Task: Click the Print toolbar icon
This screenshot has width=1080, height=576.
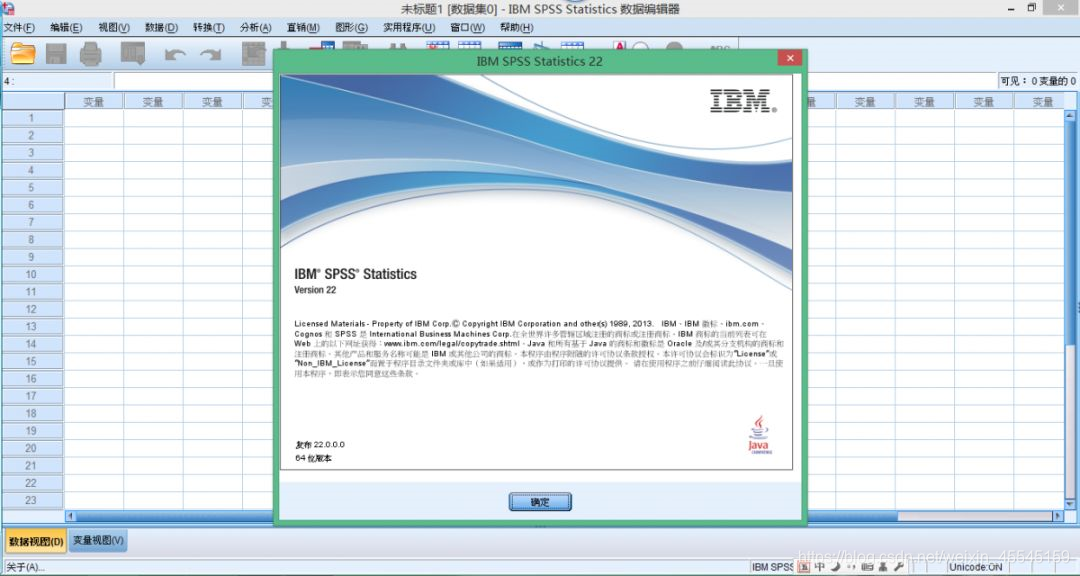Action: pos(90,54)
